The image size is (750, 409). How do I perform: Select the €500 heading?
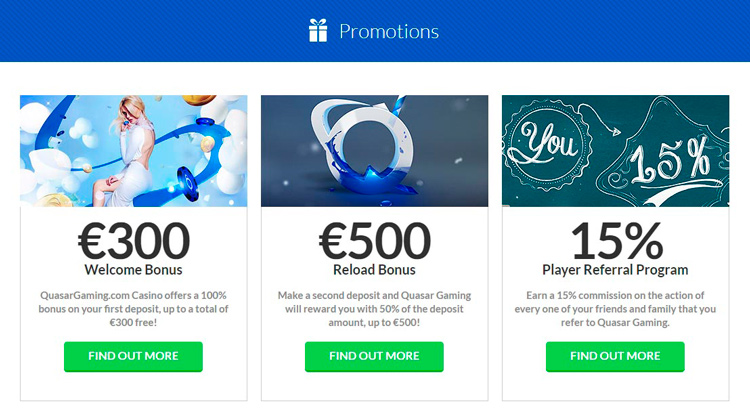[x=375, y=240]
